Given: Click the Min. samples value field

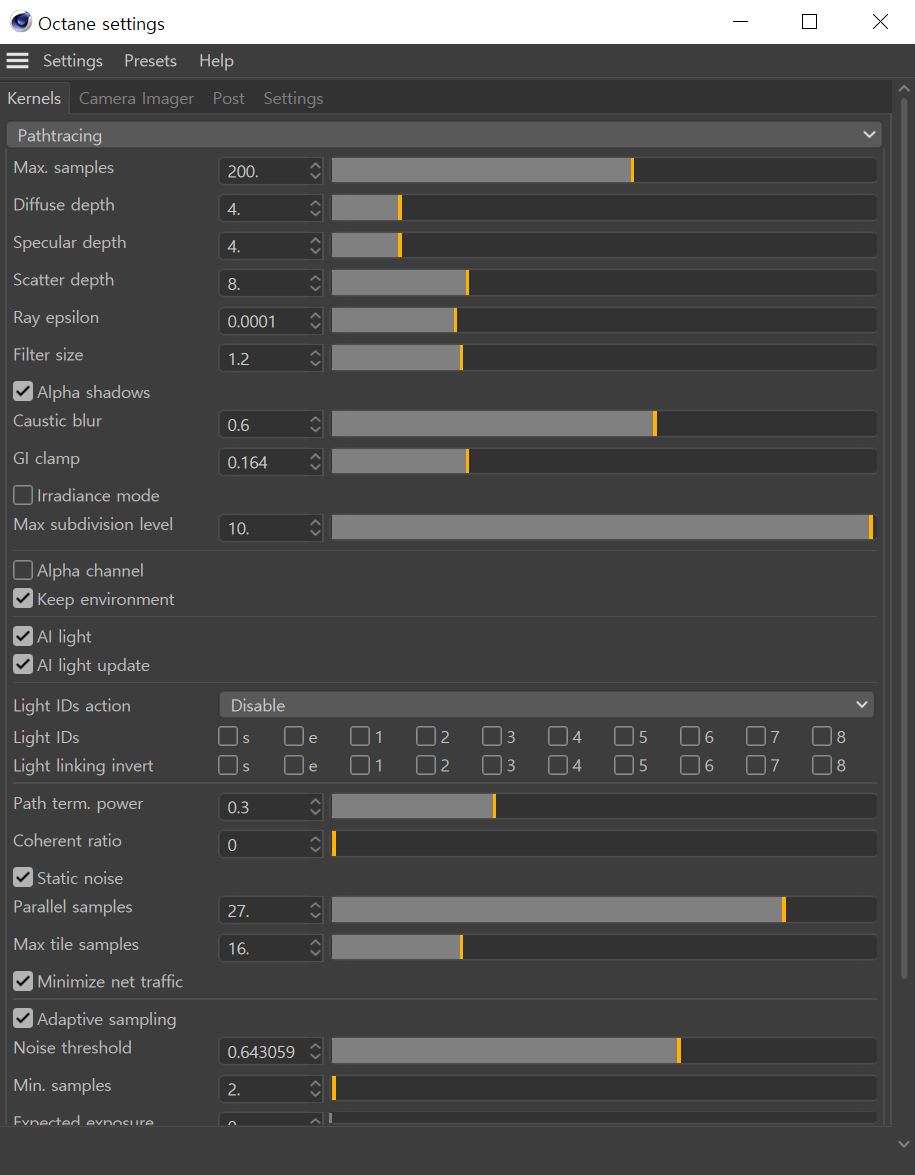Looking at the screenshot, I should [x=264, y=1089].
